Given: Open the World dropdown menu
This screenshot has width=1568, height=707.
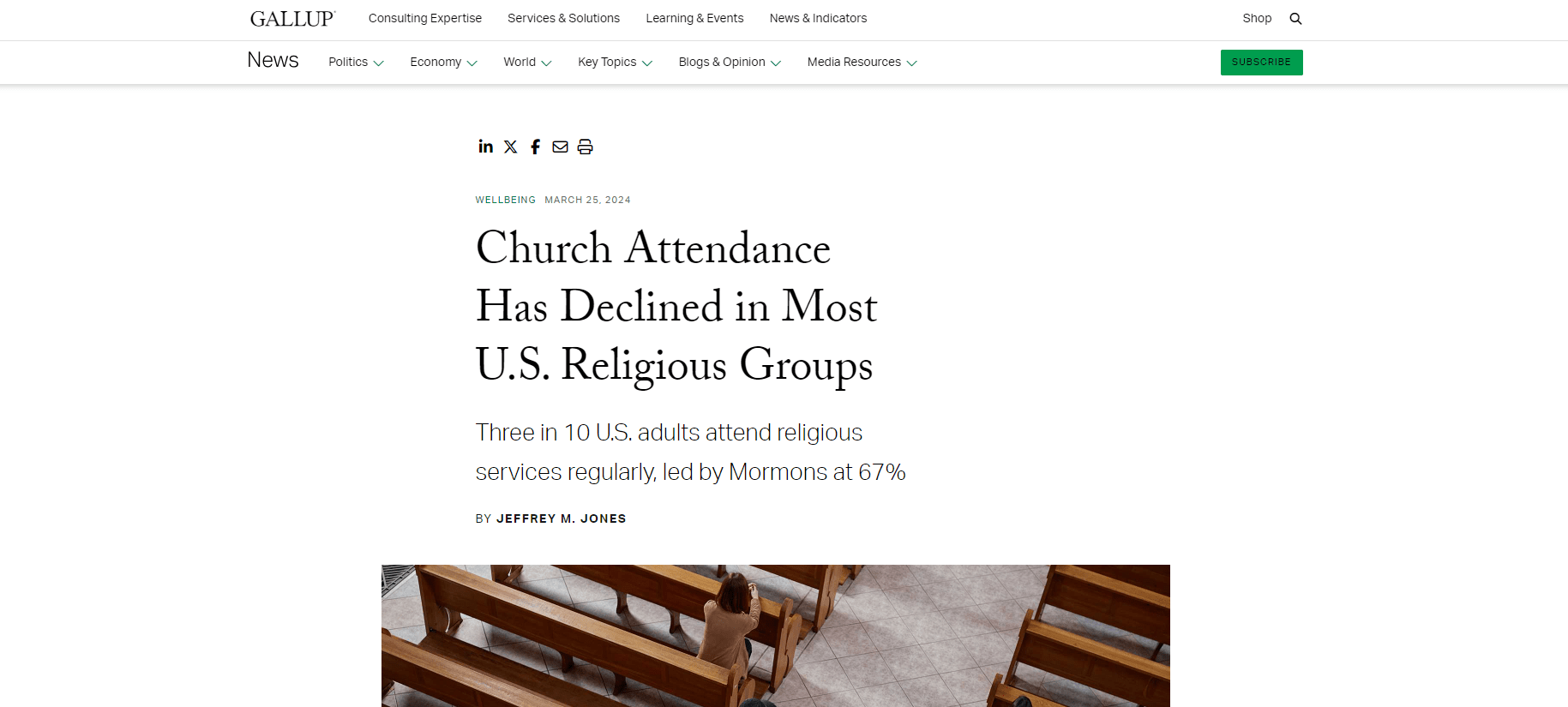Looking at the screenshot, I should (527, 63).
